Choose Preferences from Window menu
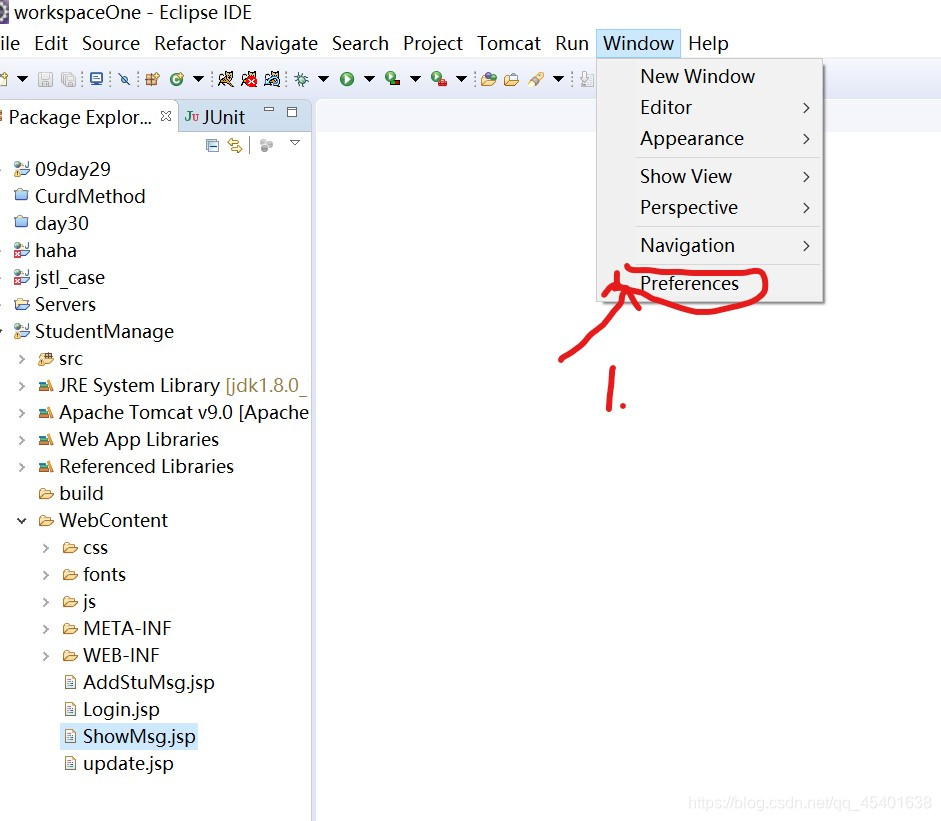Viewport: 941px width, 821px height. click(x=710, y=283)
